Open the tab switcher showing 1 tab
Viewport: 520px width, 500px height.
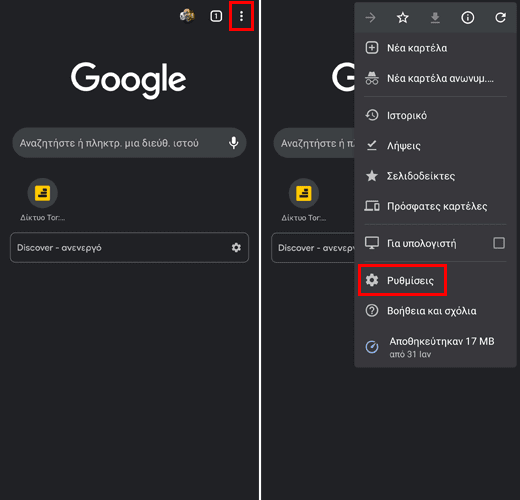coord(216,16)
